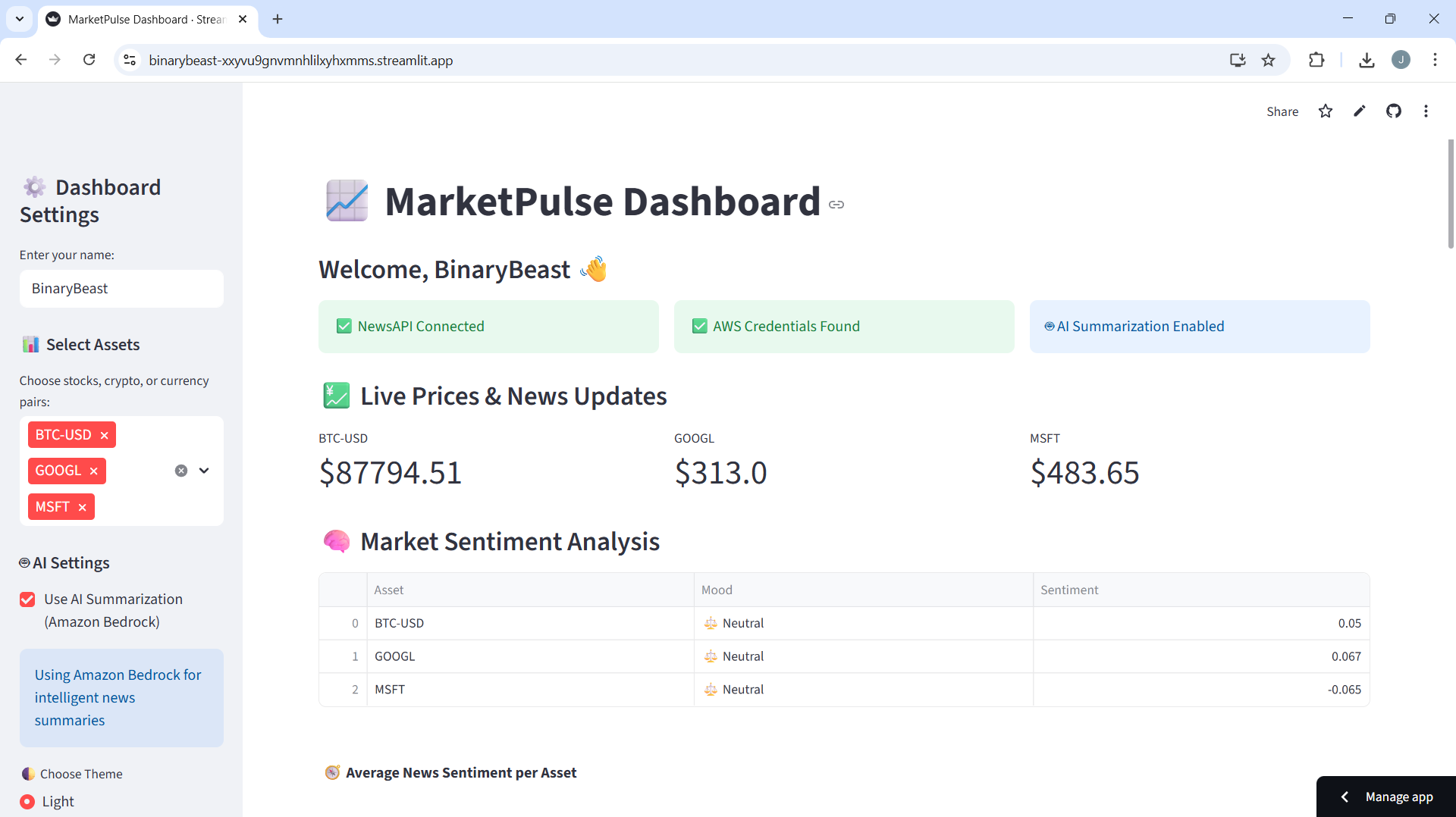
Task: Clear all selected assets with the circle icon
Action: coord(180,470)
